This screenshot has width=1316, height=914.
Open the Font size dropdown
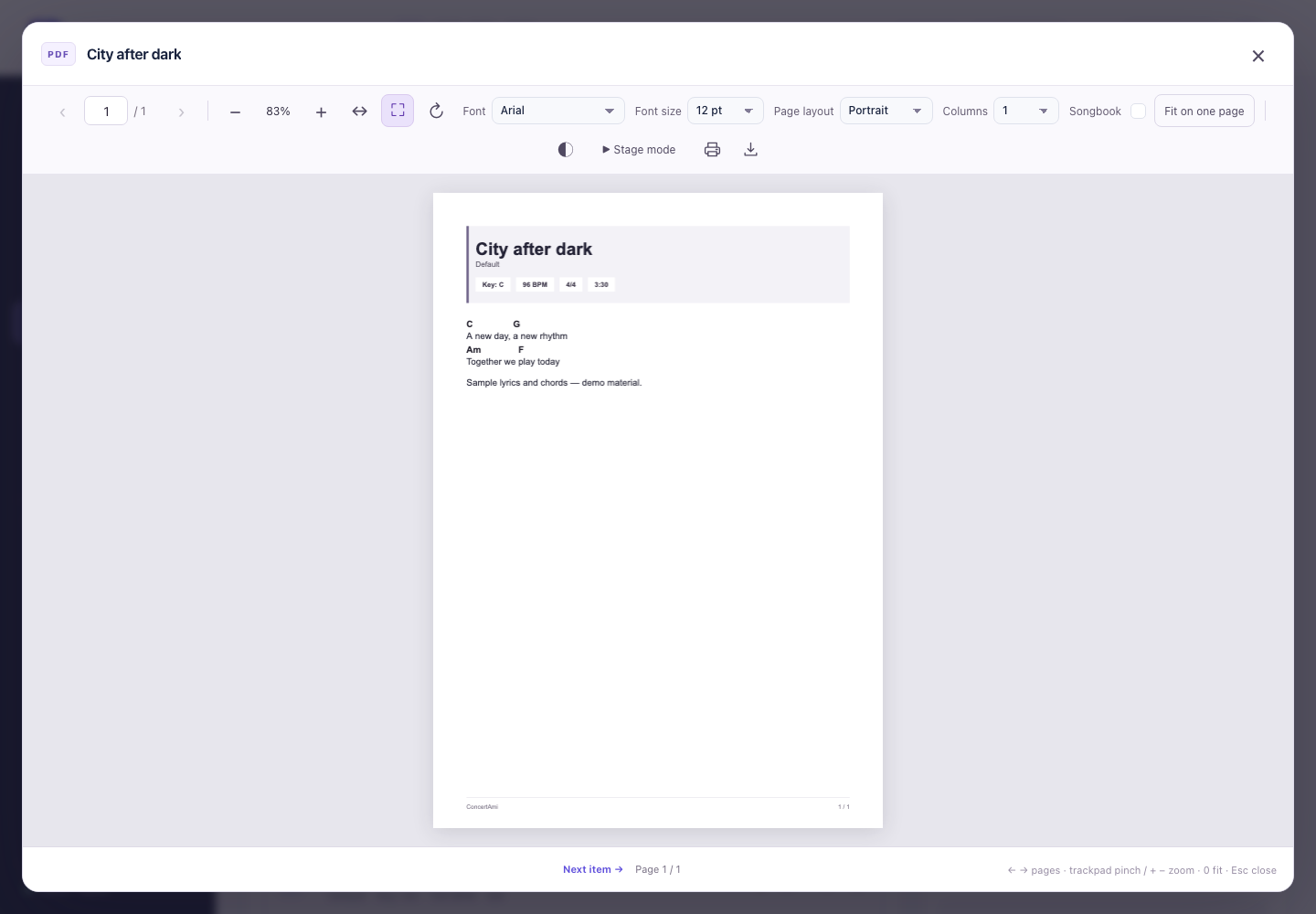726,111
